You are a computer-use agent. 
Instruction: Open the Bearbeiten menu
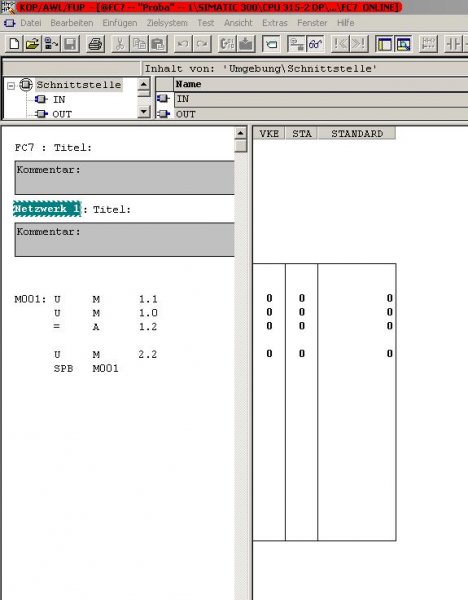coord(72,23)
